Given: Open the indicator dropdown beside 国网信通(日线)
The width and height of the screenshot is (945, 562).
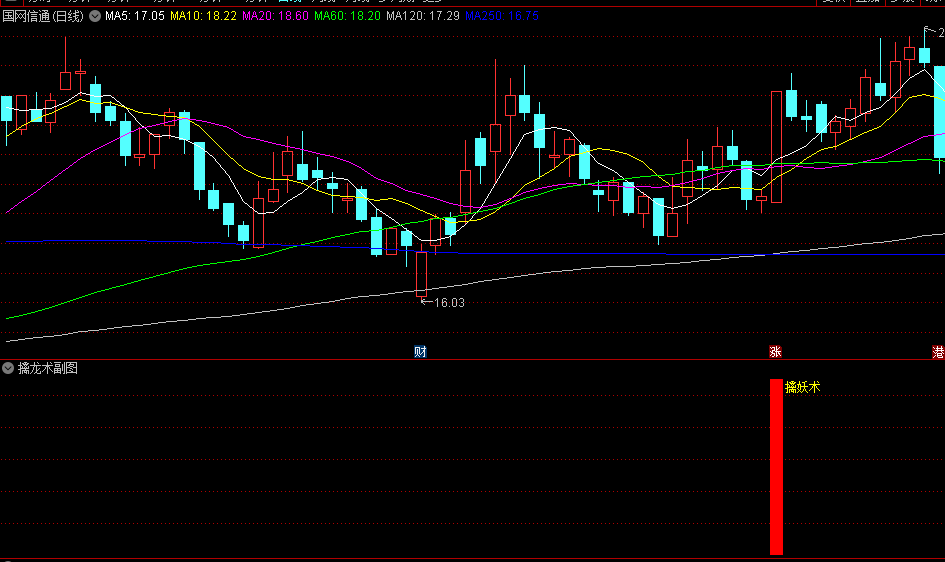Looking at the screenshot, I should pos(95,16).
